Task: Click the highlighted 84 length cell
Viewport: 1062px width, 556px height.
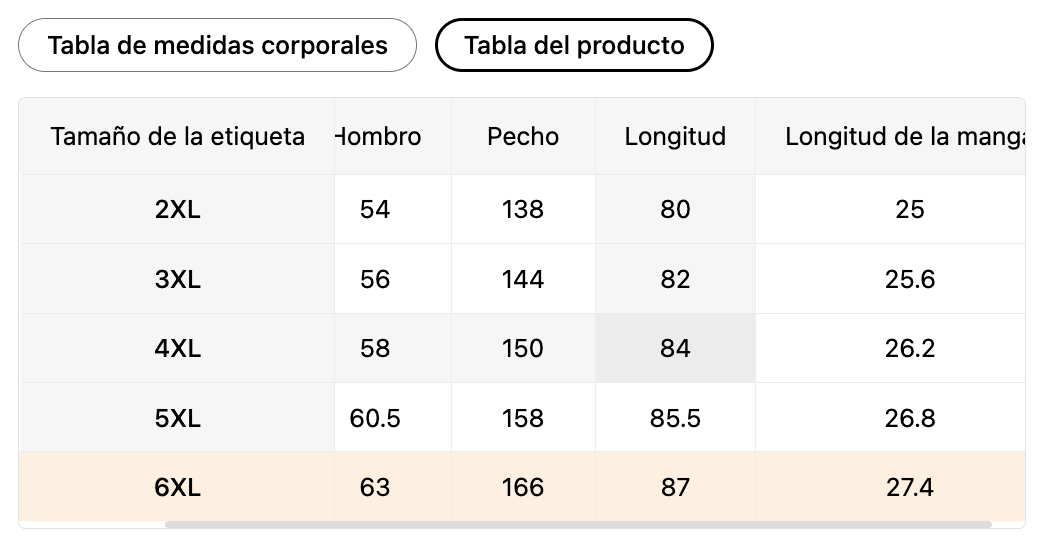Action: [x=675, y=348]
